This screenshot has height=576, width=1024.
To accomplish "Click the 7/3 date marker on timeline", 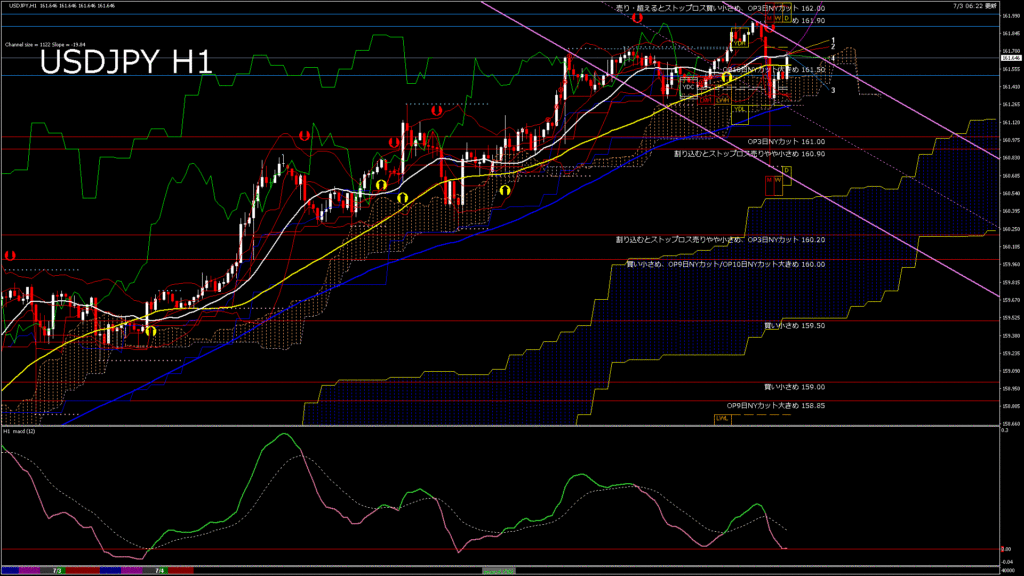I will 57,570.
